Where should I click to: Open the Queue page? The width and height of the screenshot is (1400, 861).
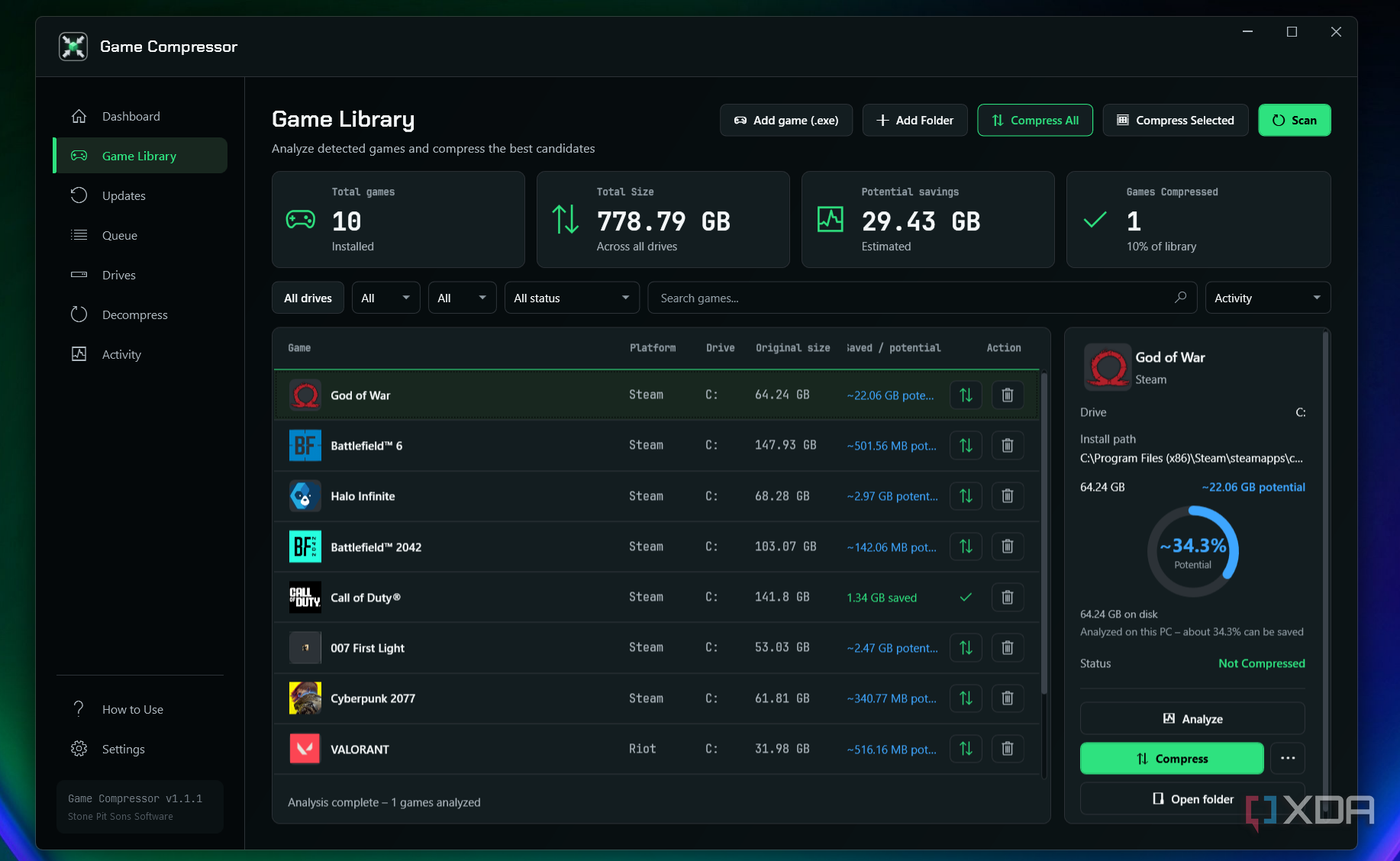(x=140, y=235)
